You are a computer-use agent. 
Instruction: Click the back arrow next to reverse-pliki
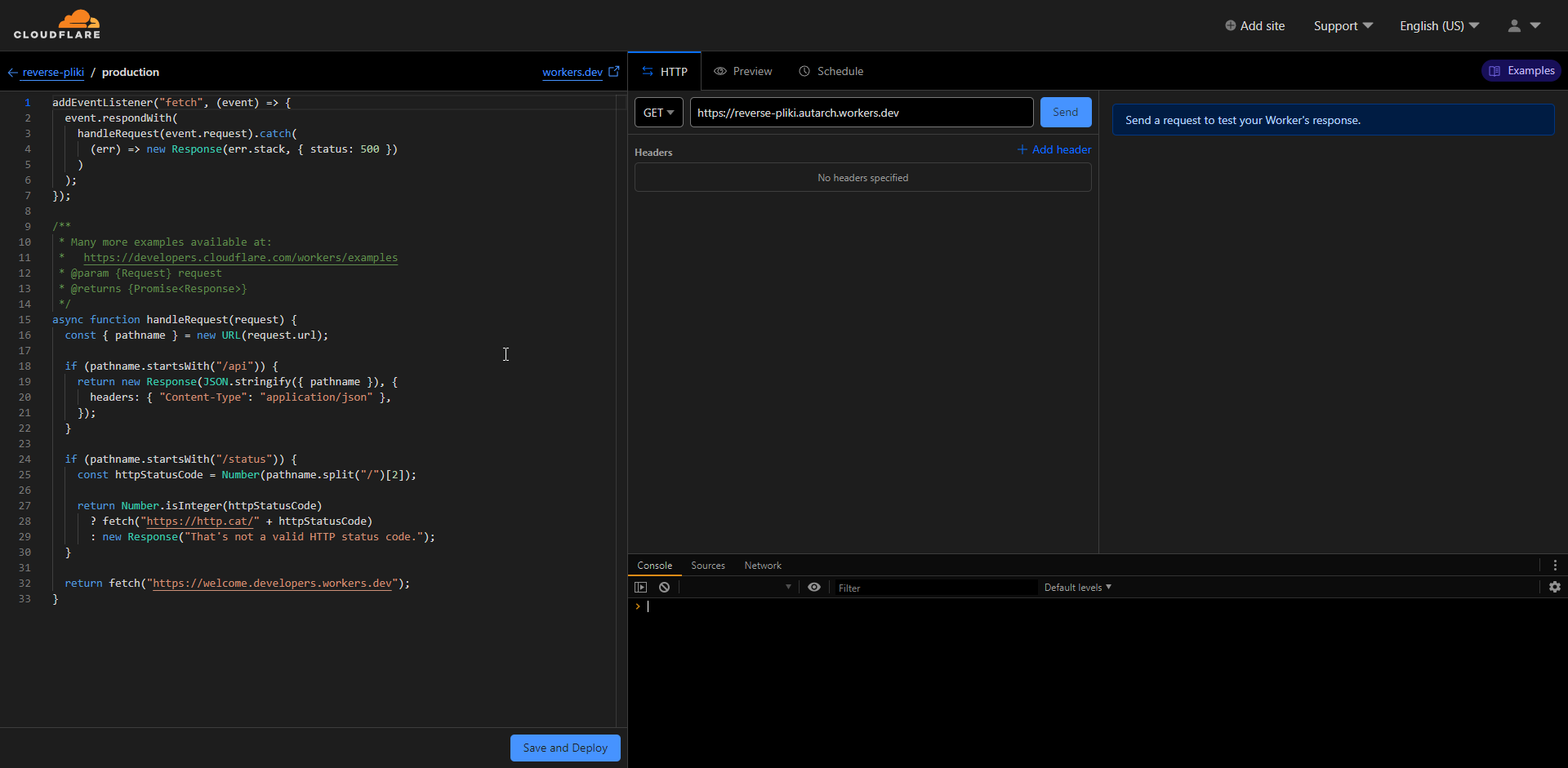pos(12,73)
